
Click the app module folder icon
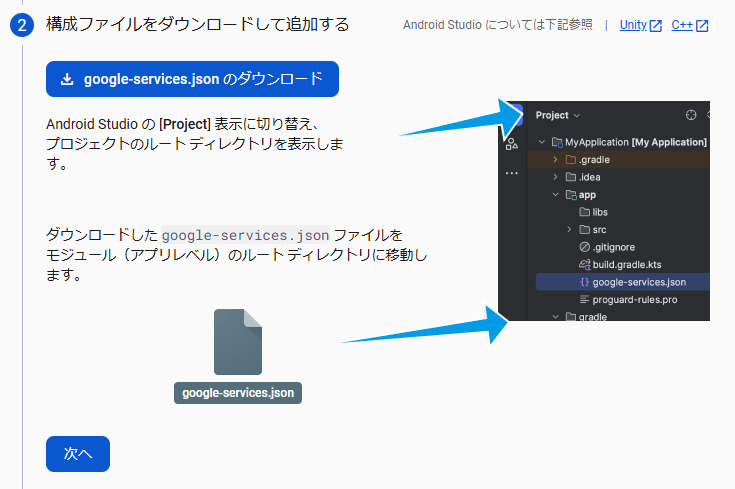click(571, 195)
